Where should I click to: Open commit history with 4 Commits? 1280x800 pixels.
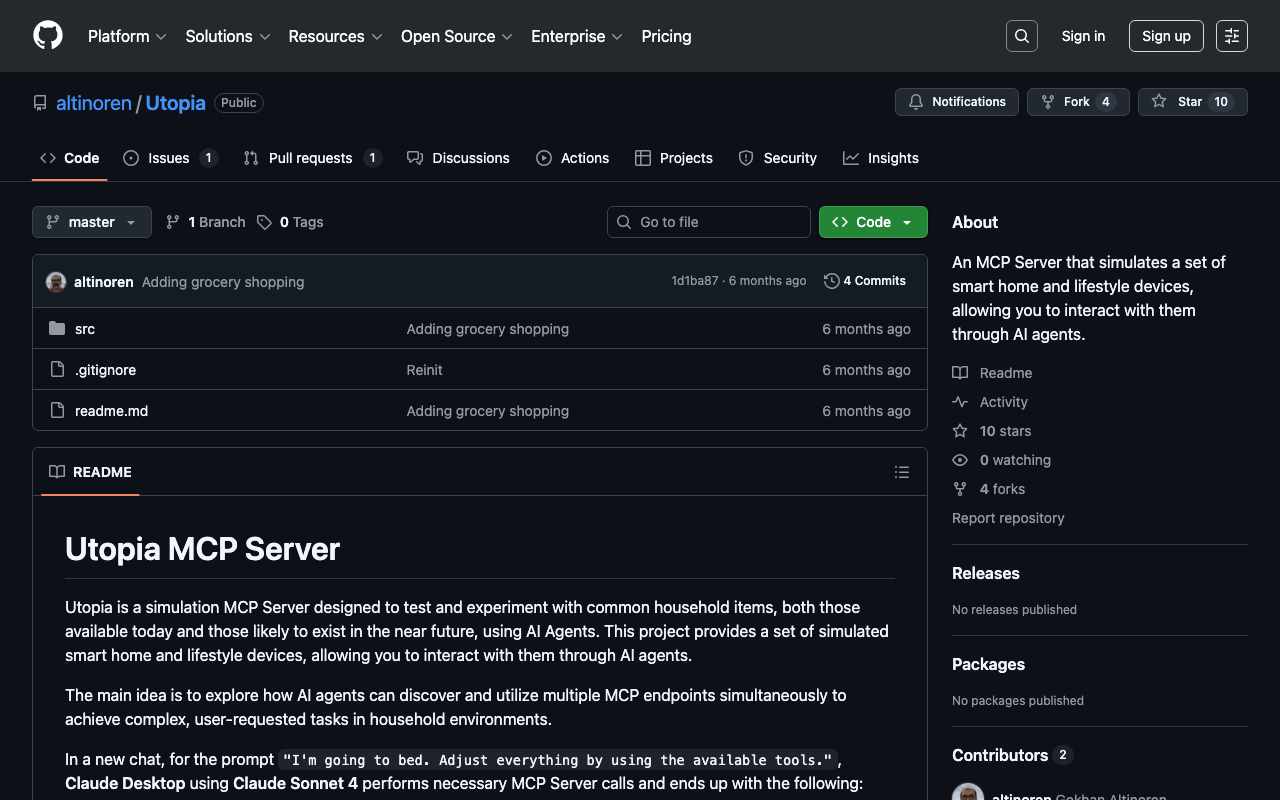pos(865,281)
